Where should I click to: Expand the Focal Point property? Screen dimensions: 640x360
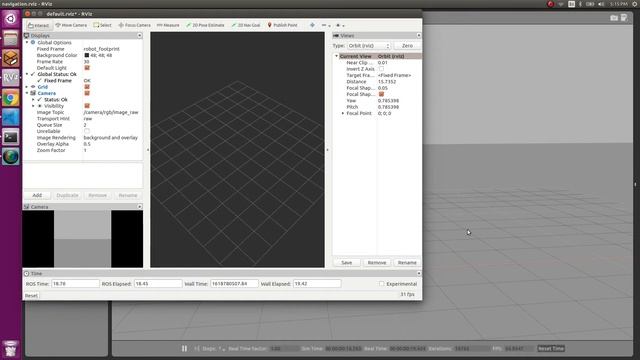pos(343,113)
